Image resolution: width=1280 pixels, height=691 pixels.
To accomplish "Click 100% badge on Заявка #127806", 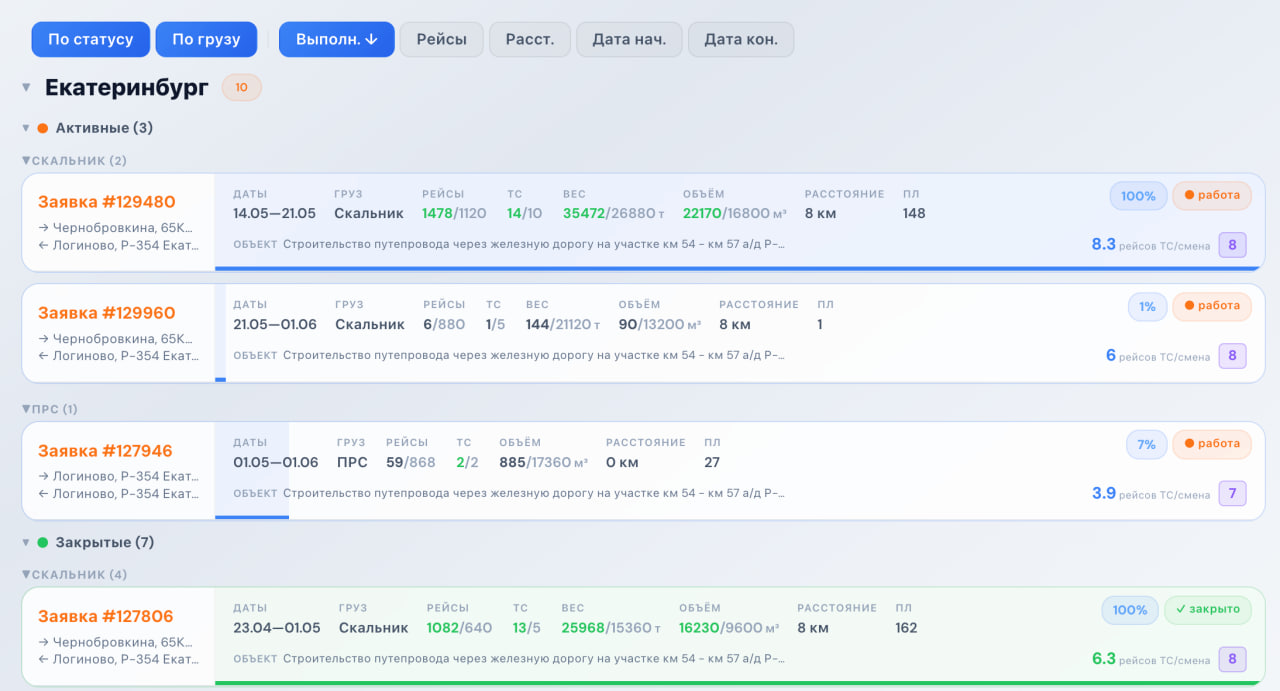I will pyautogui.click(x=1130, y=610).
